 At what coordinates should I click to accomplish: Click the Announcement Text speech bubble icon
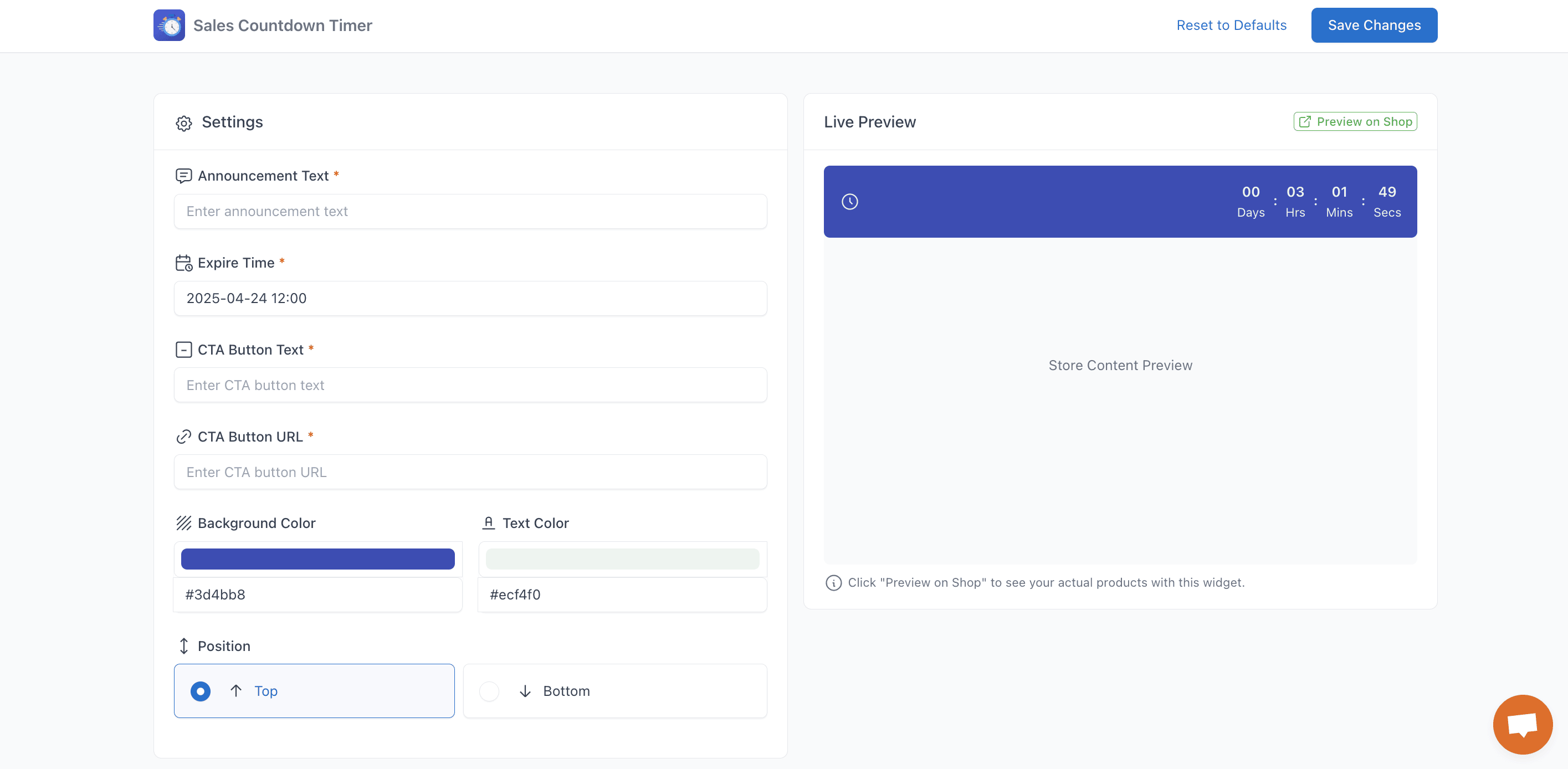[183, 176]
